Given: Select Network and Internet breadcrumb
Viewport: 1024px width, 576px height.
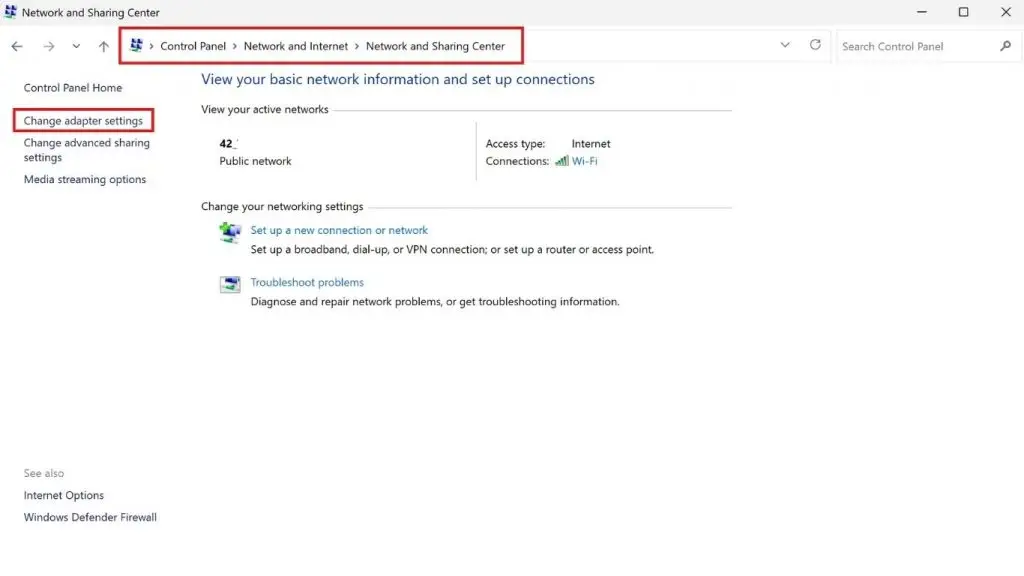Looking at the screenshot, I should point(296,46).
